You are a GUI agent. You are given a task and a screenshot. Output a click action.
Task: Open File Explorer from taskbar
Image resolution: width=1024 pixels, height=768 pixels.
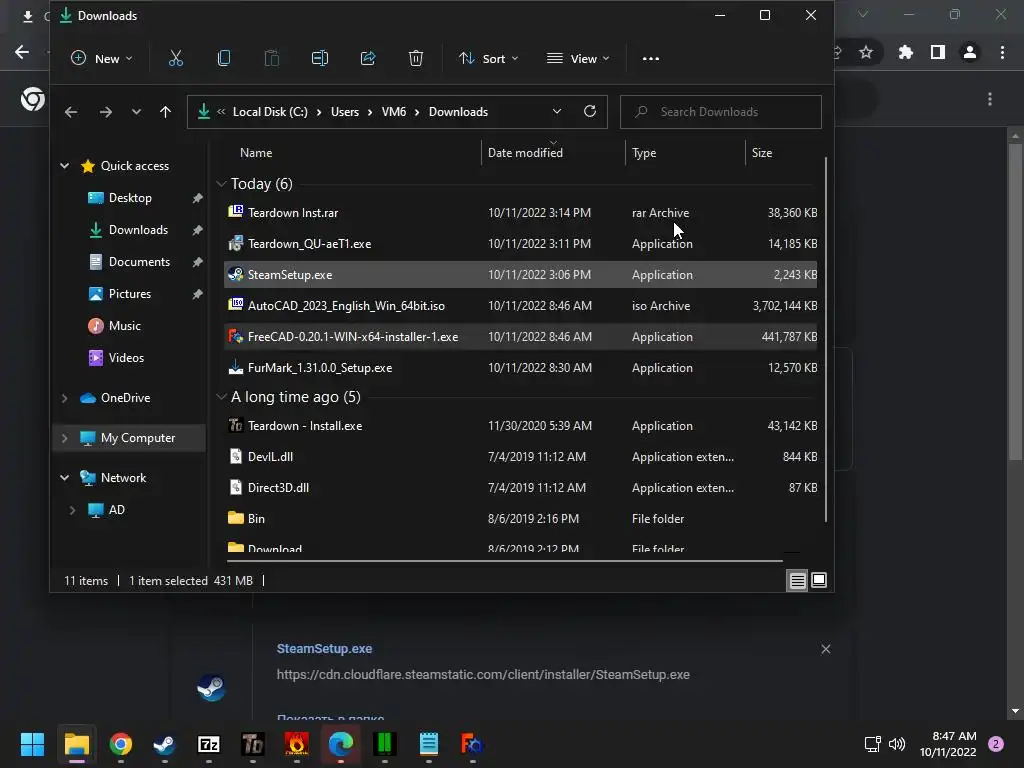[76, 744]
